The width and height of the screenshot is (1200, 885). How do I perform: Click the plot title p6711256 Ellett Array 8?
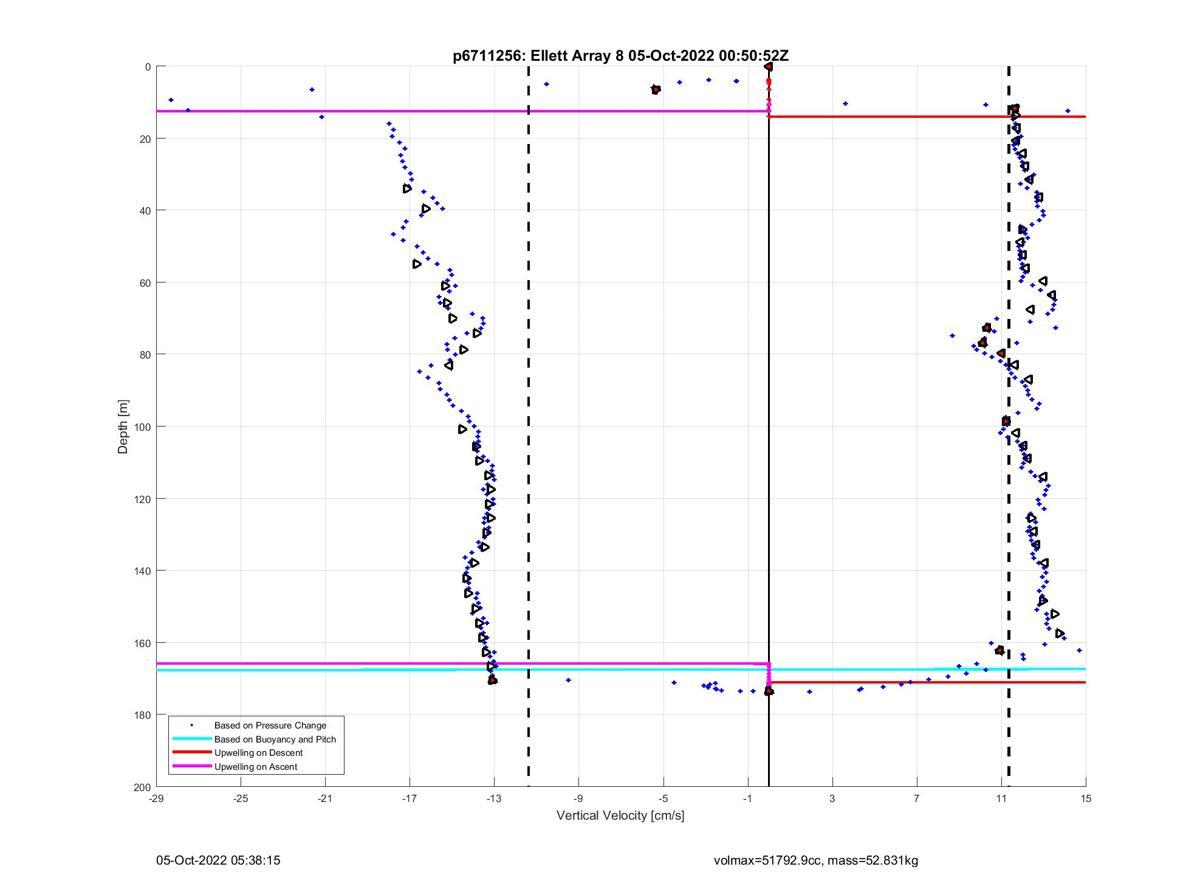tap(620, 56)
